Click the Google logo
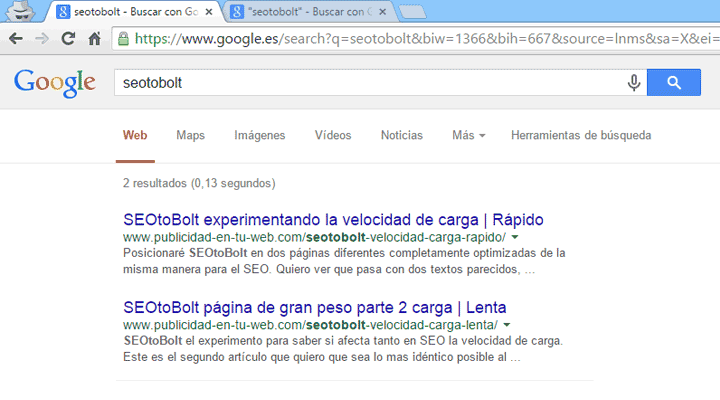Viewport: 720px width, 400px height. click(55, 83)
